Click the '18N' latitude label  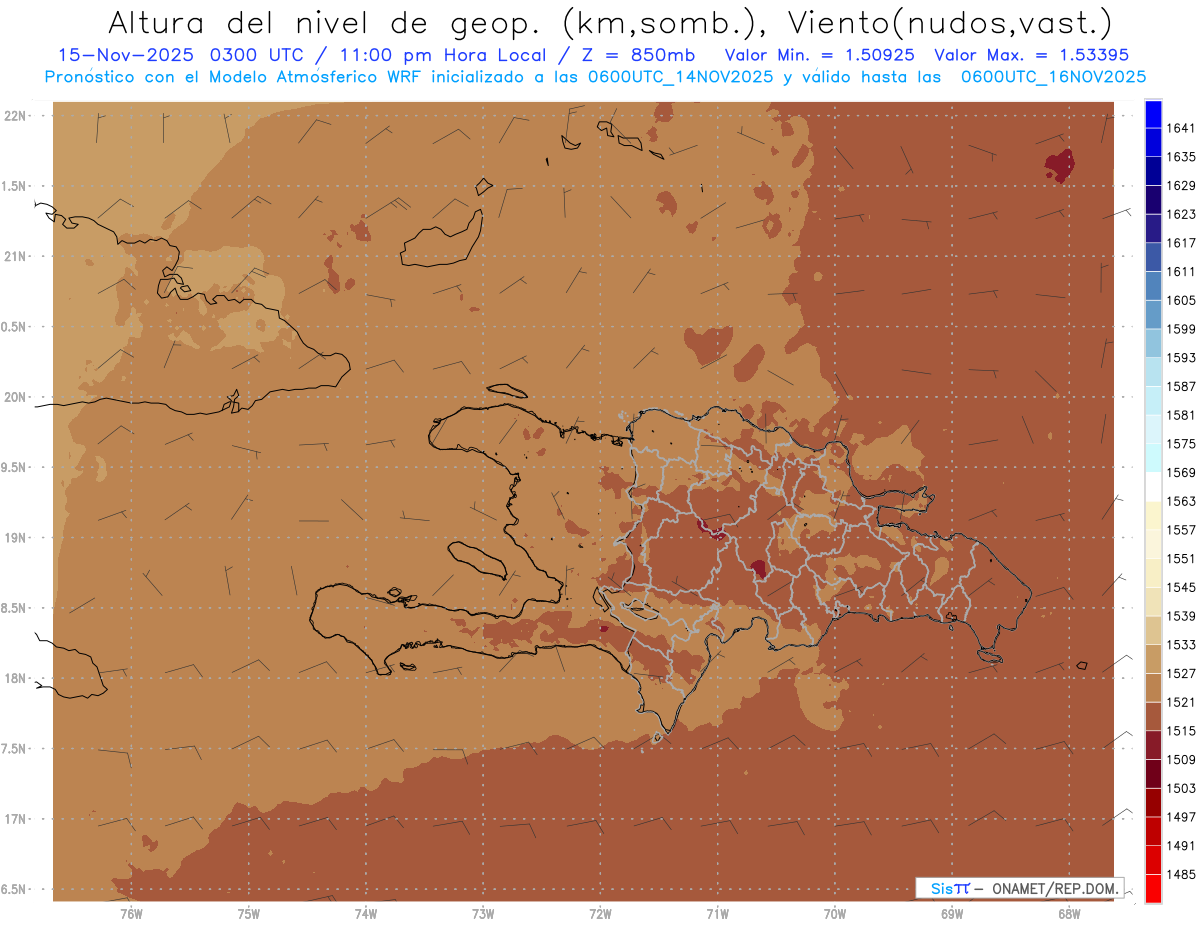coord(16,679)
